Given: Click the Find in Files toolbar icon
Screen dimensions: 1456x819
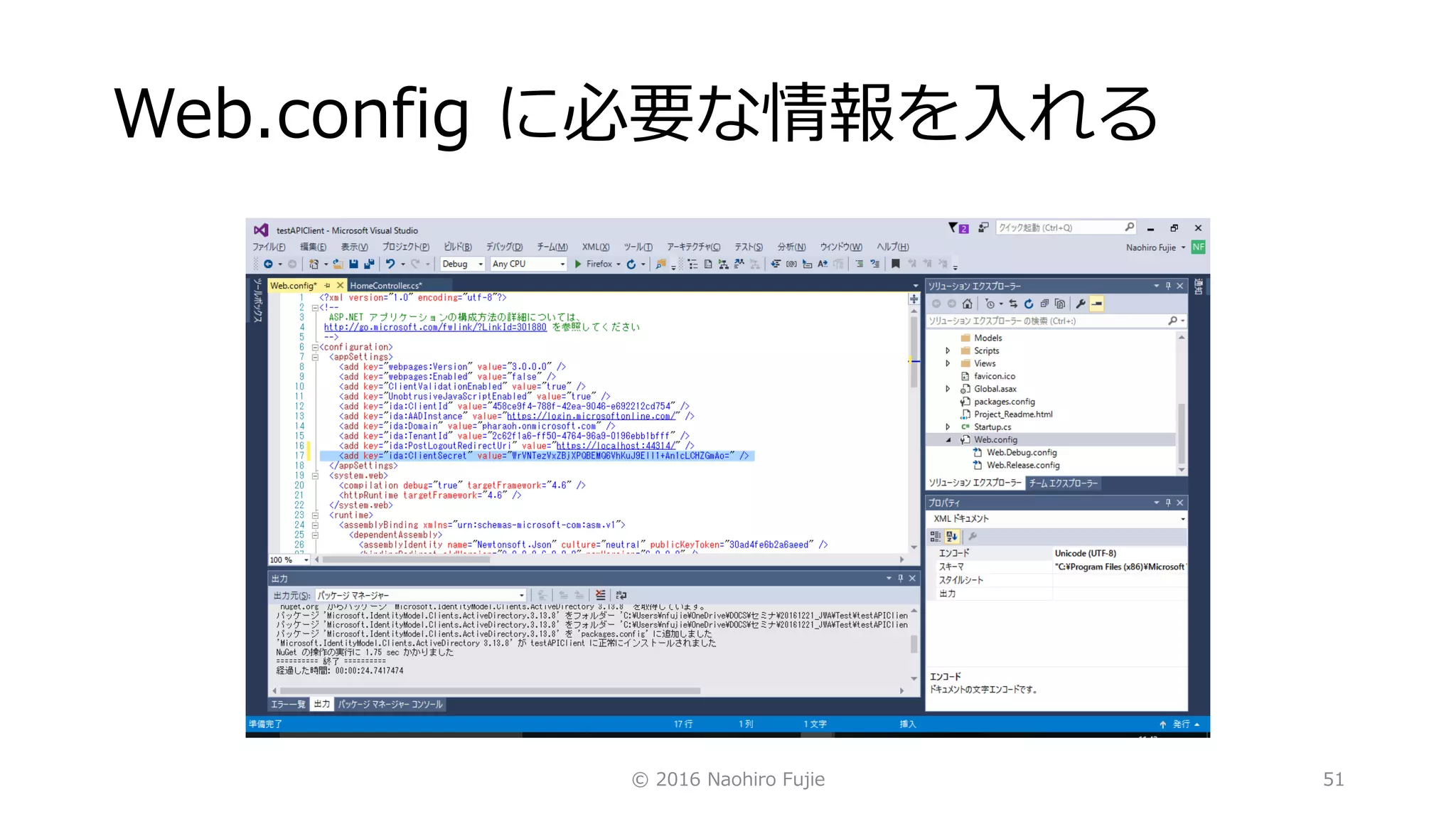Looking at the screenshot, I should (x=660, y=264).
